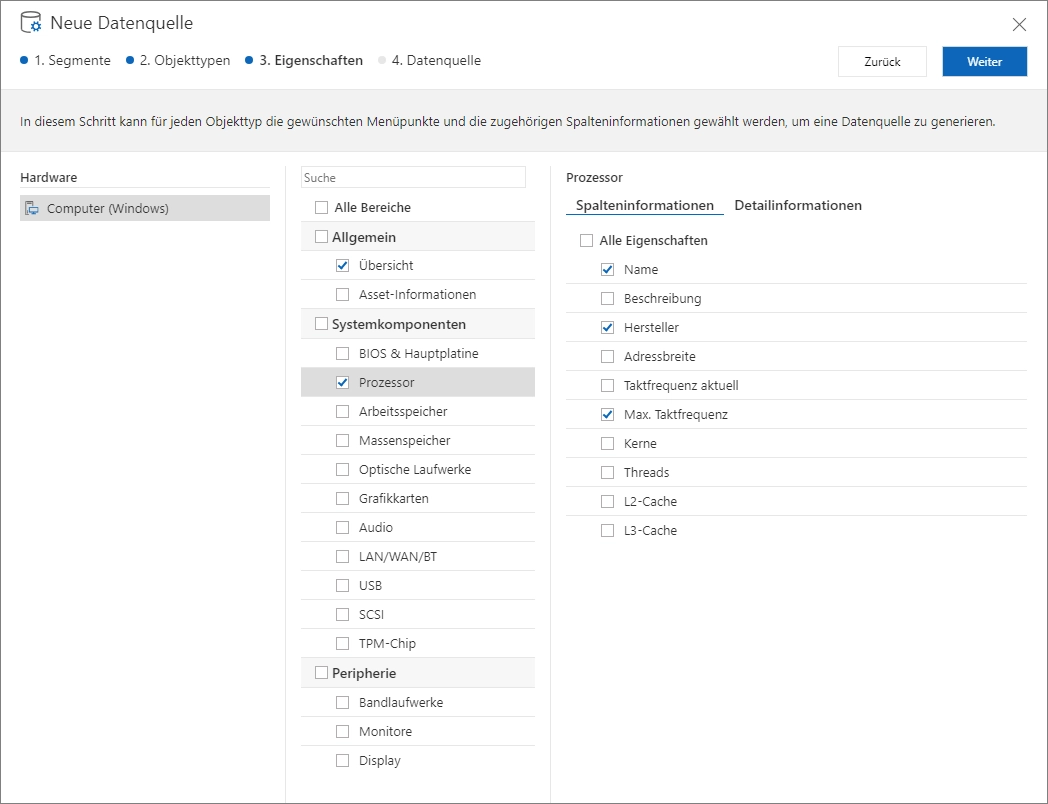Enable the Kerne property checkbox
Image resolution: width=1048 pixels, height=804 pixels.
[x=607, y=444]
